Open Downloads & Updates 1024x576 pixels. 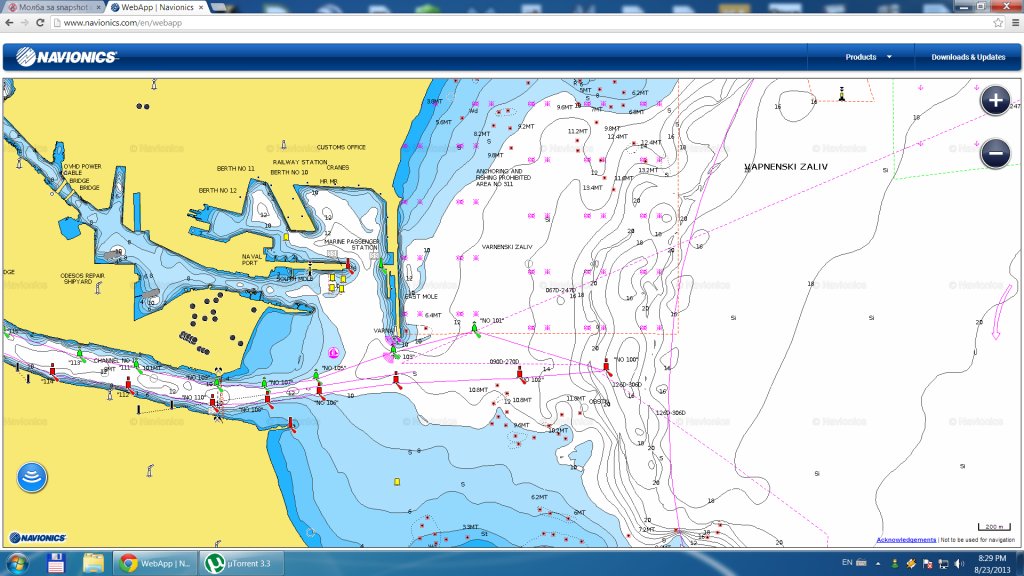coord(968,57)
